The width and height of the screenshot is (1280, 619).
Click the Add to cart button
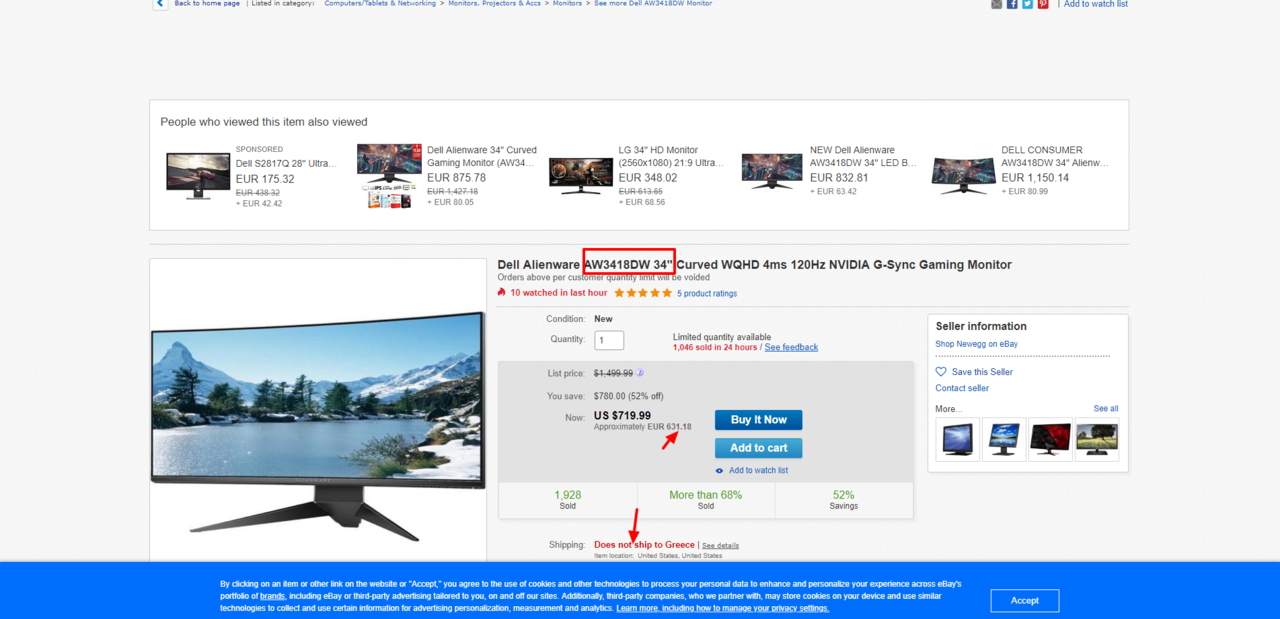pyautogui.click(x=758, y=448)
